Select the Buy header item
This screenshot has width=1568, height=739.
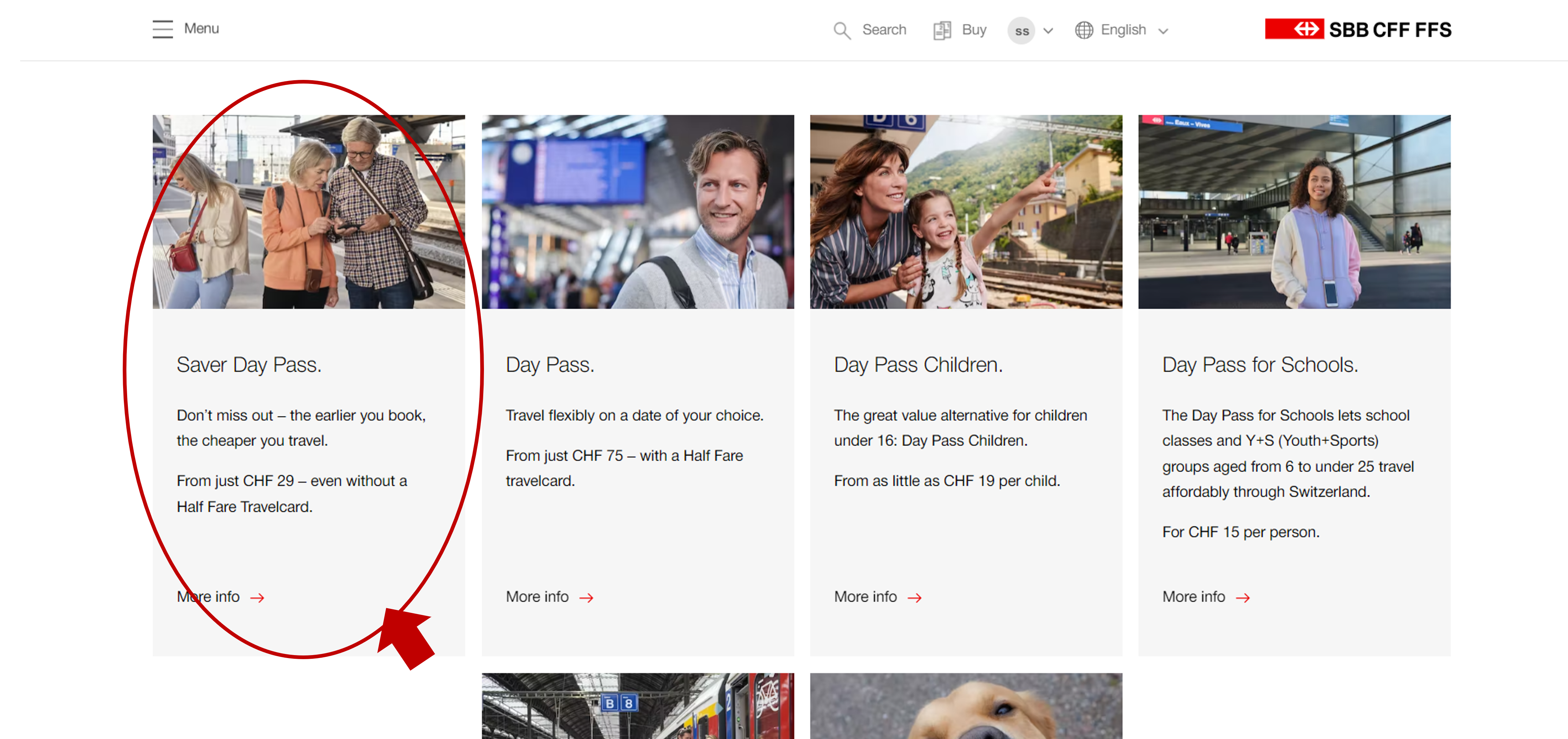coord(974,30)
